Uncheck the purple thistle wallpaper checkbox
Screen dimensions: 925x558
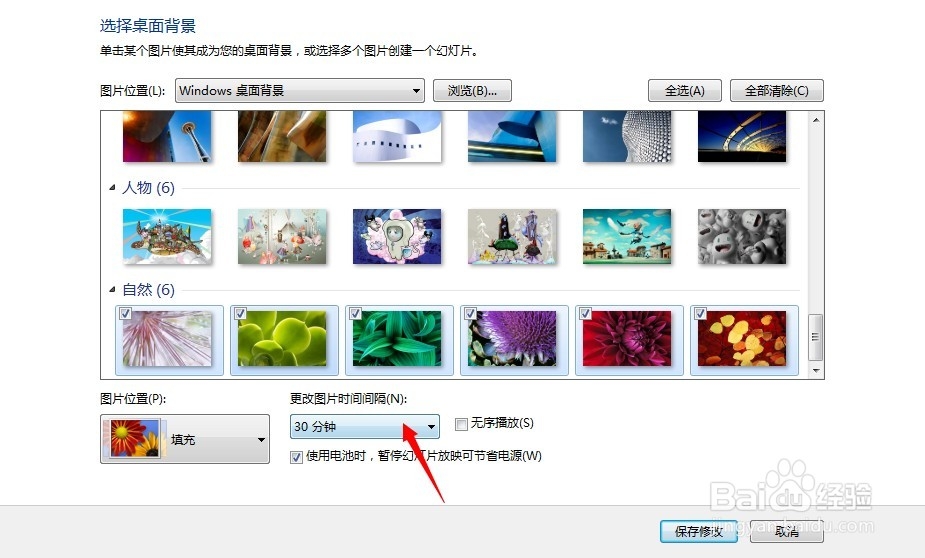470,313
